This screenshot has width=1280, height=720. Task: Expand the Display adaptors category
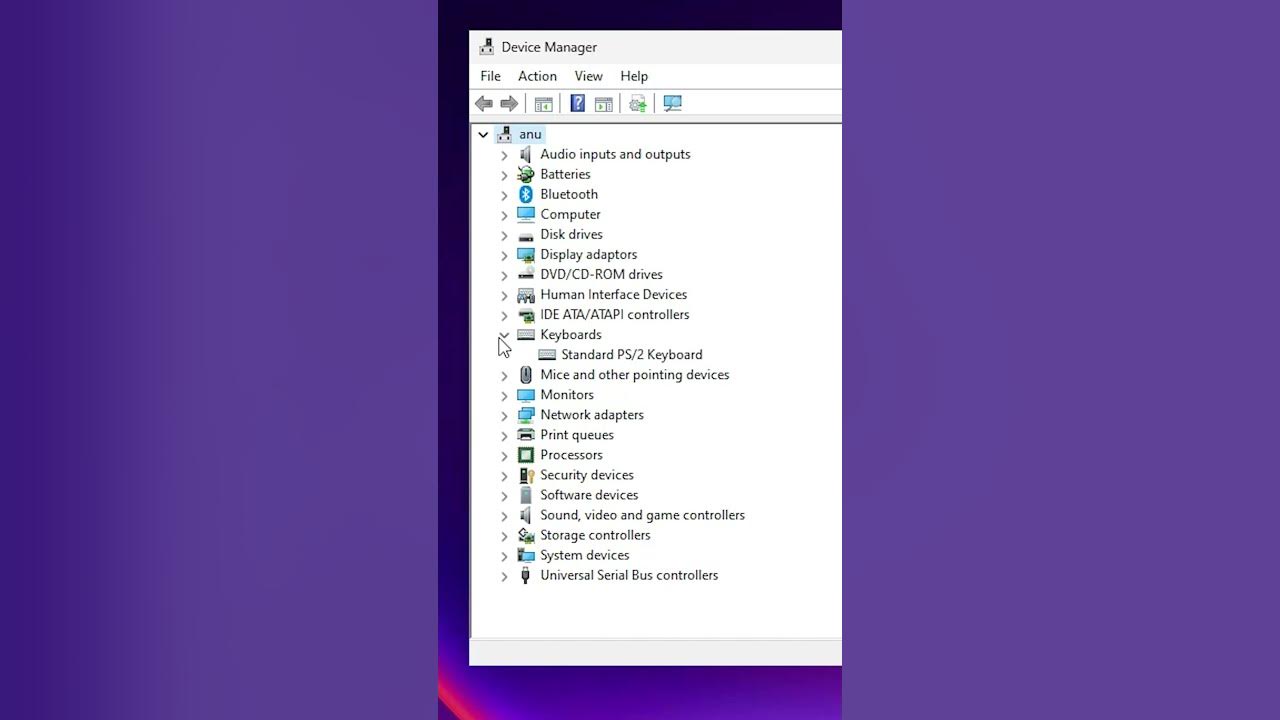pos(504,255)
